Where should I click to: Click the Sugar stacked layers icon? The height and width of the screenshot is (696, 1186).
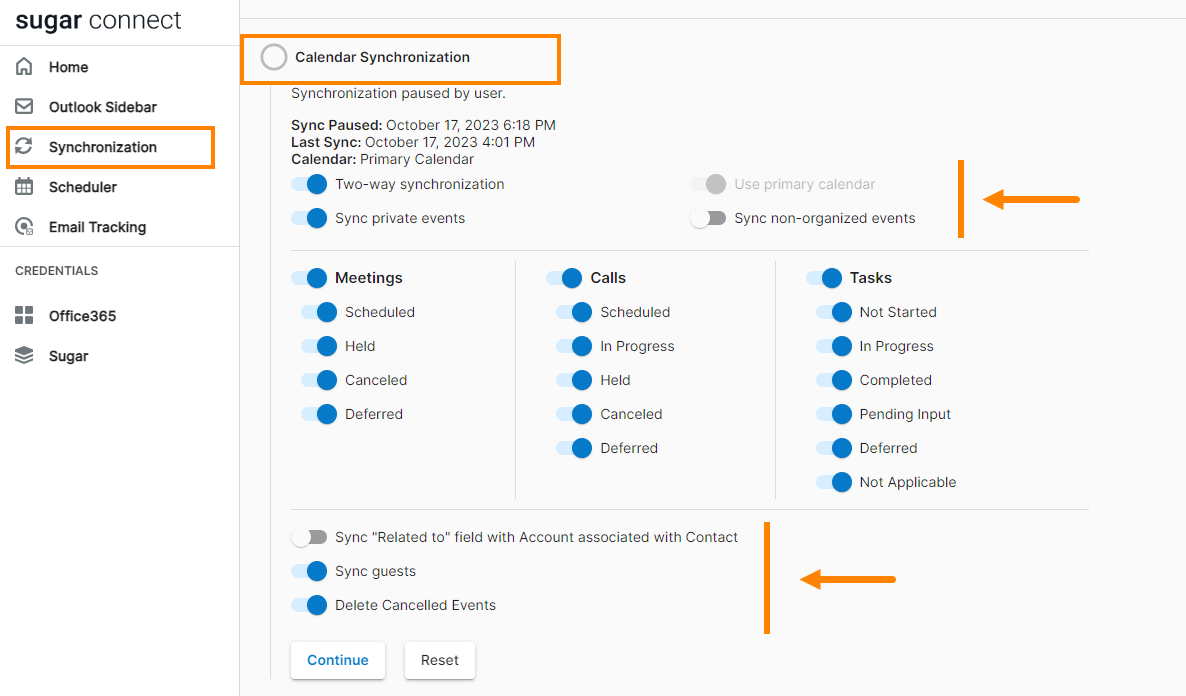(24, 356)
